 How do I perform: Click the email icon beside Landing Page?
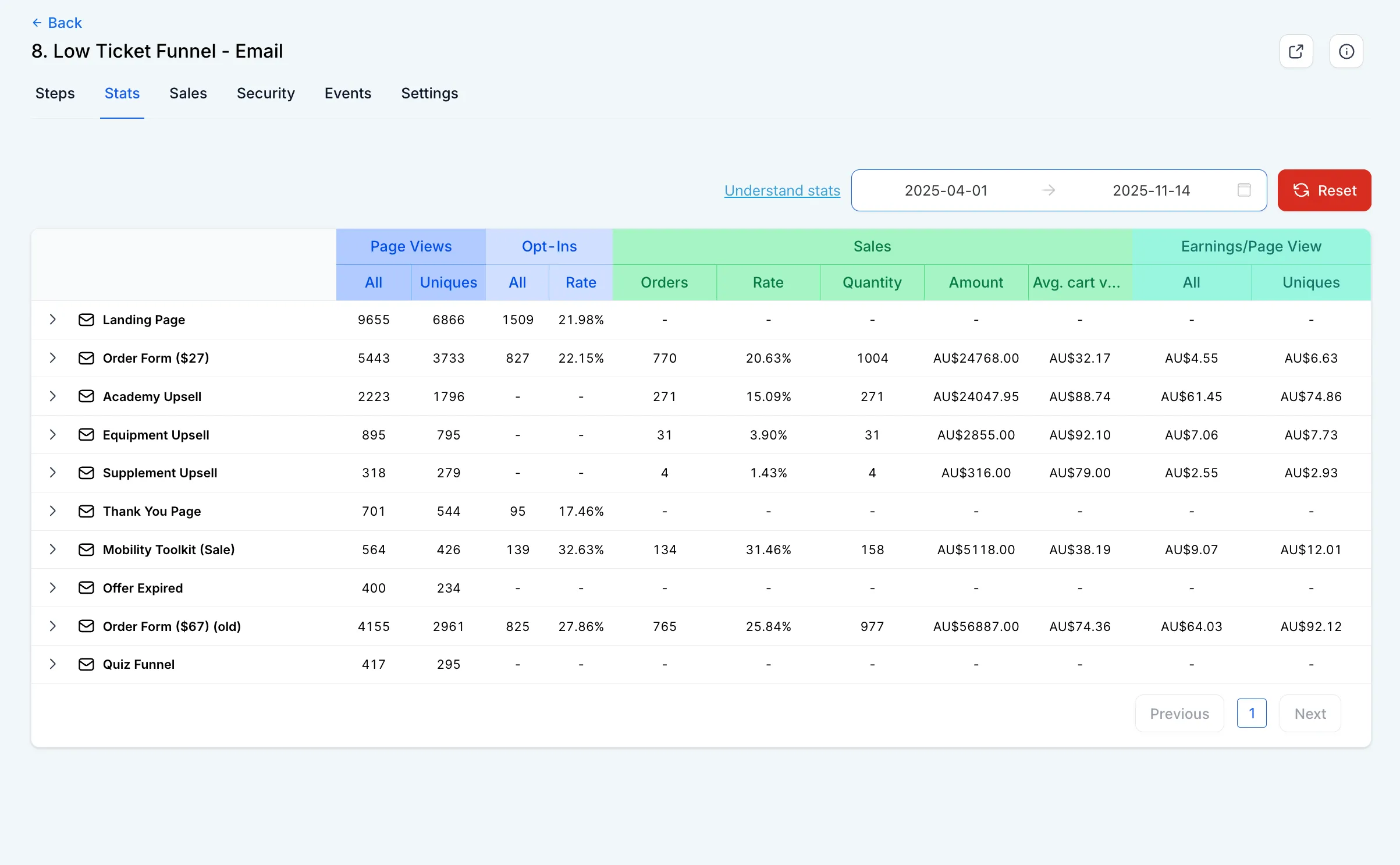pos(86,320)
